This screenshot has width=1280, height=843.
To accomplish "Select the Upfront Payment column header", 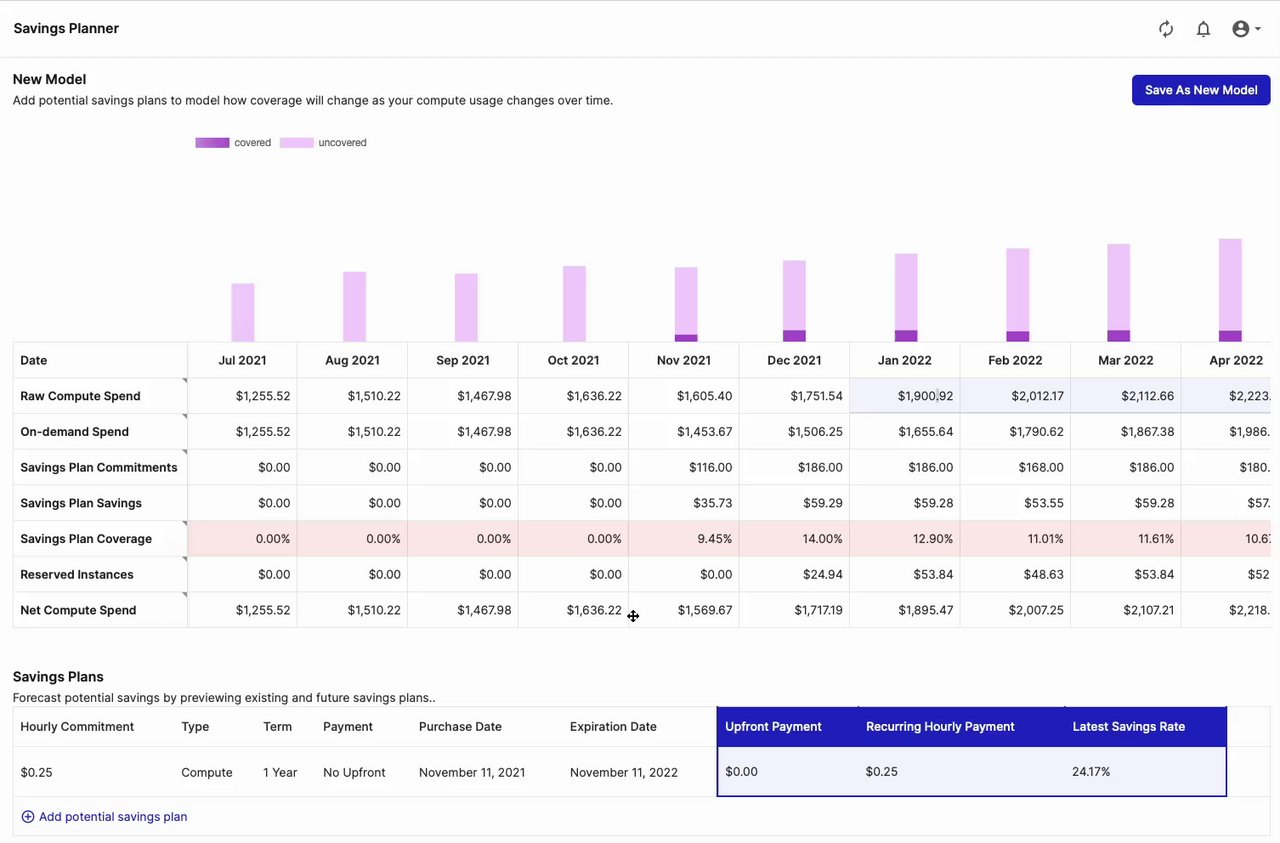I will 773,727.
